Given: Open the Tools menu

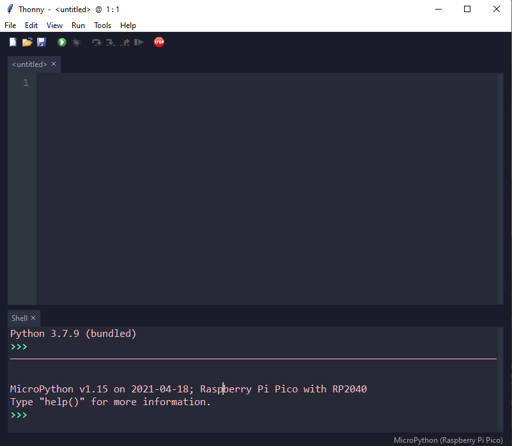Looking at the screenshot, I should [102, 25].
